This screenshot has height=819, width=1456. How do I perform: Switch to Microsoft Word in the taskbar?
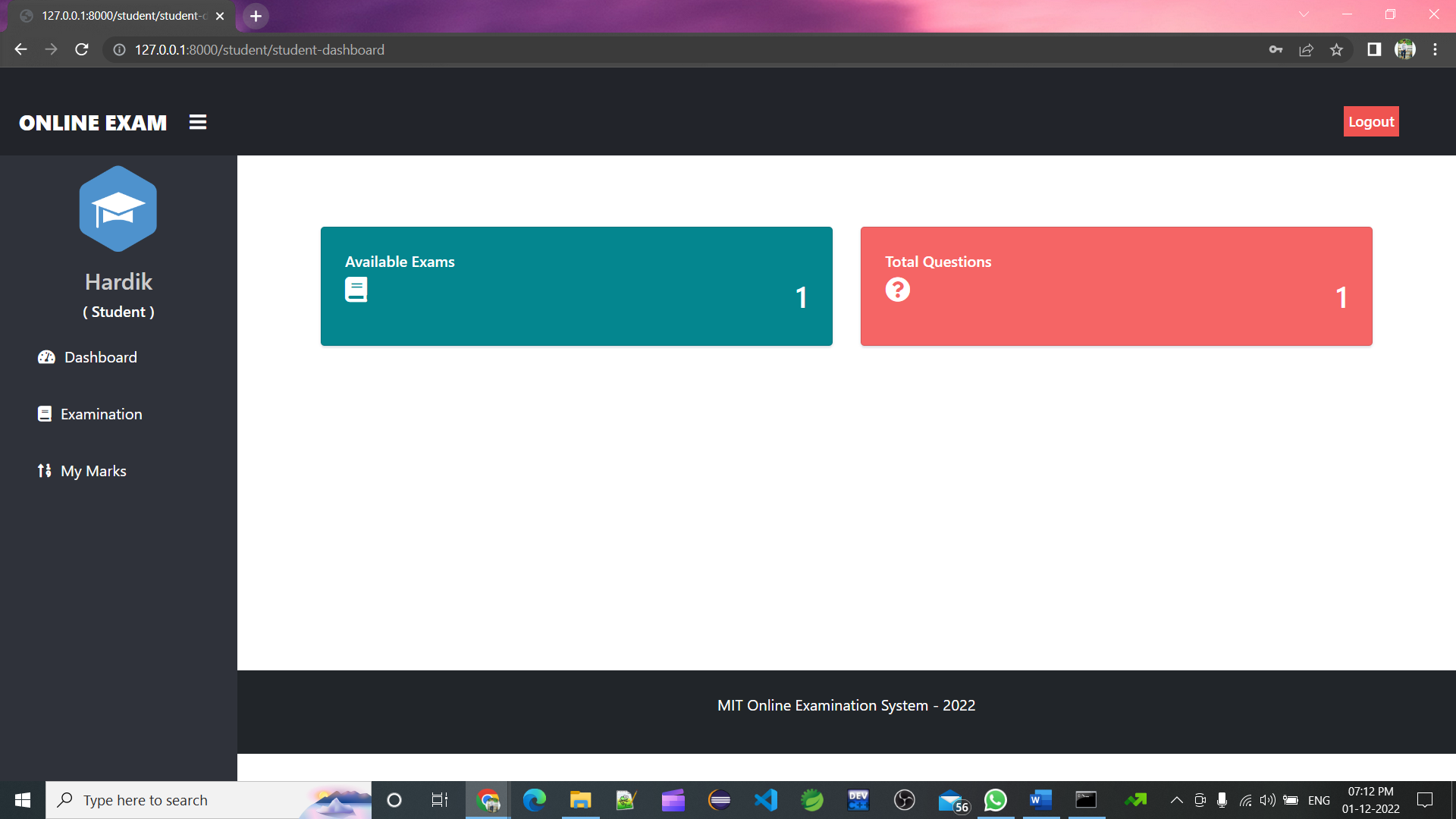pos(1041,800)
